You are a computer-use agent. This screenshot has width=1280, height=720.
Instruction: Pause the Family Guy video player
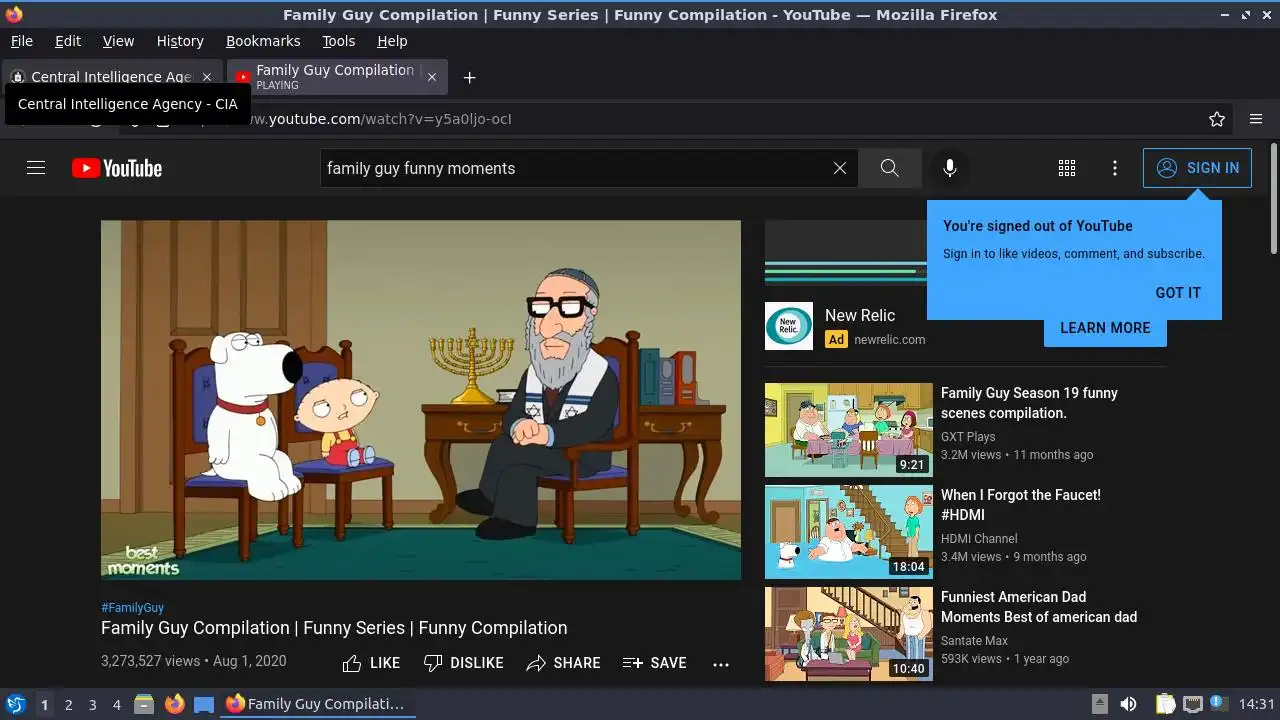pyautogui.click(x=421, y=400)
